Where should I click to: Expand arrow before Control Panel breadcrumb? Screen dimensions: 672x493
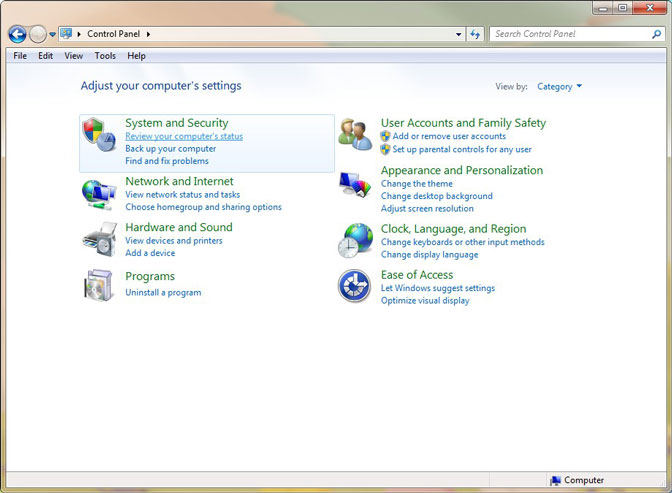pyautogui.click(x=79, y=34)
